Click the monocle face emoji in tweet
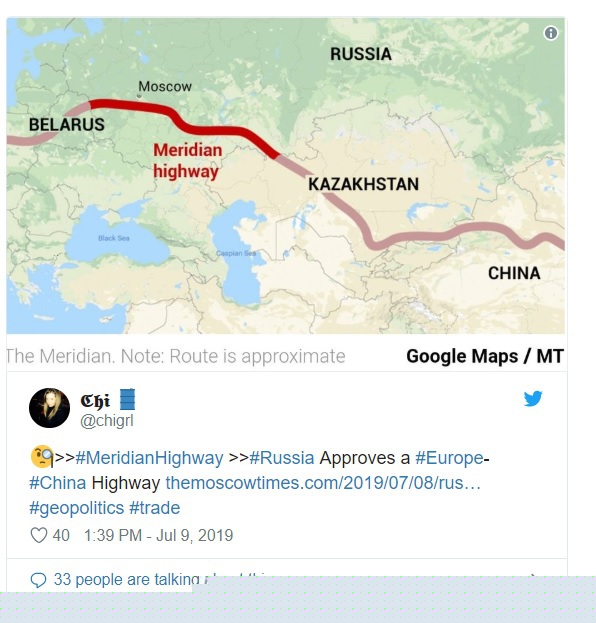The image size is (596, 623). click(42, 457)
